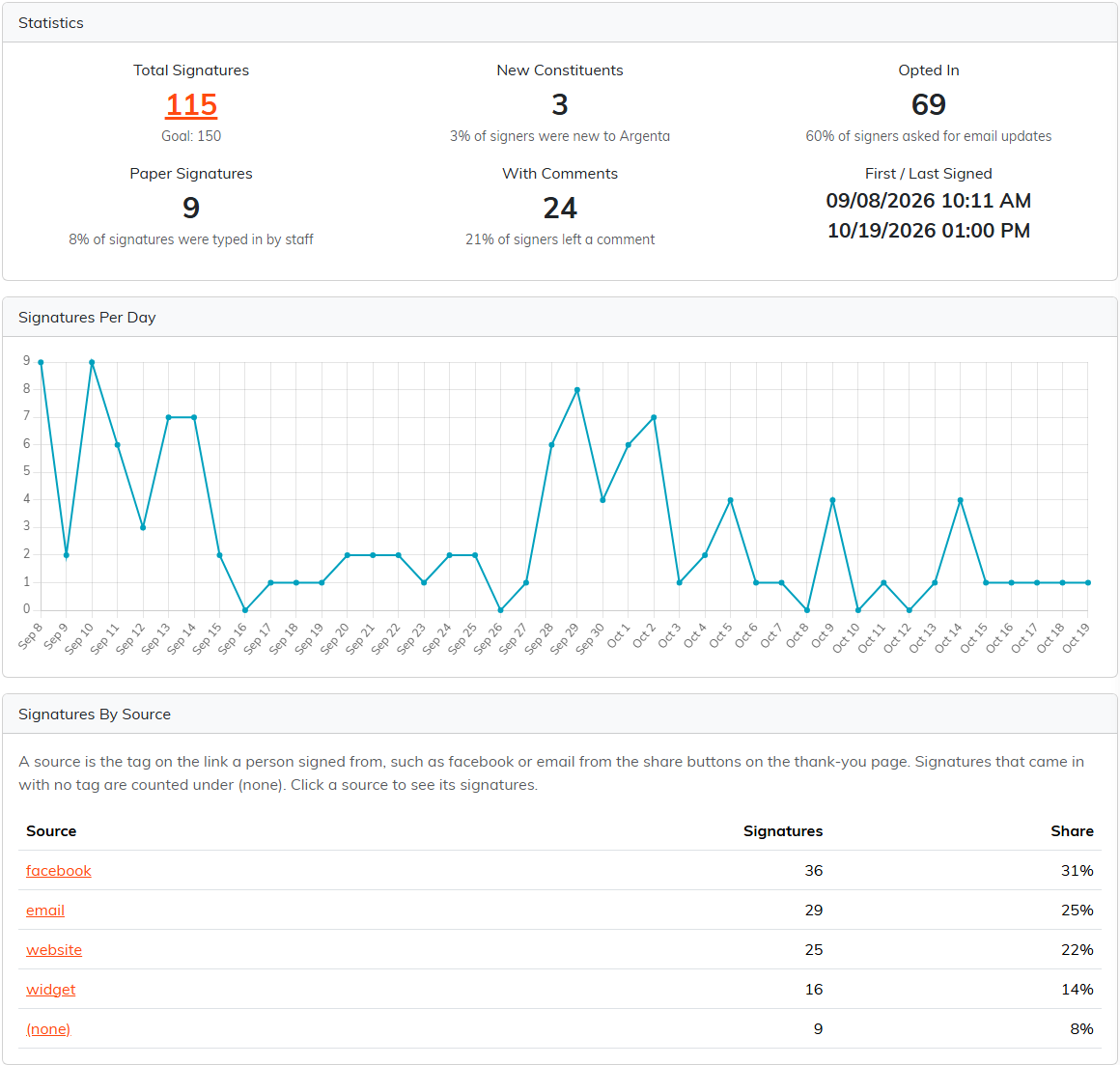The image size is (1120, 1065).
Task: Open the 115 total signatures link
Action: coord(191,105)
